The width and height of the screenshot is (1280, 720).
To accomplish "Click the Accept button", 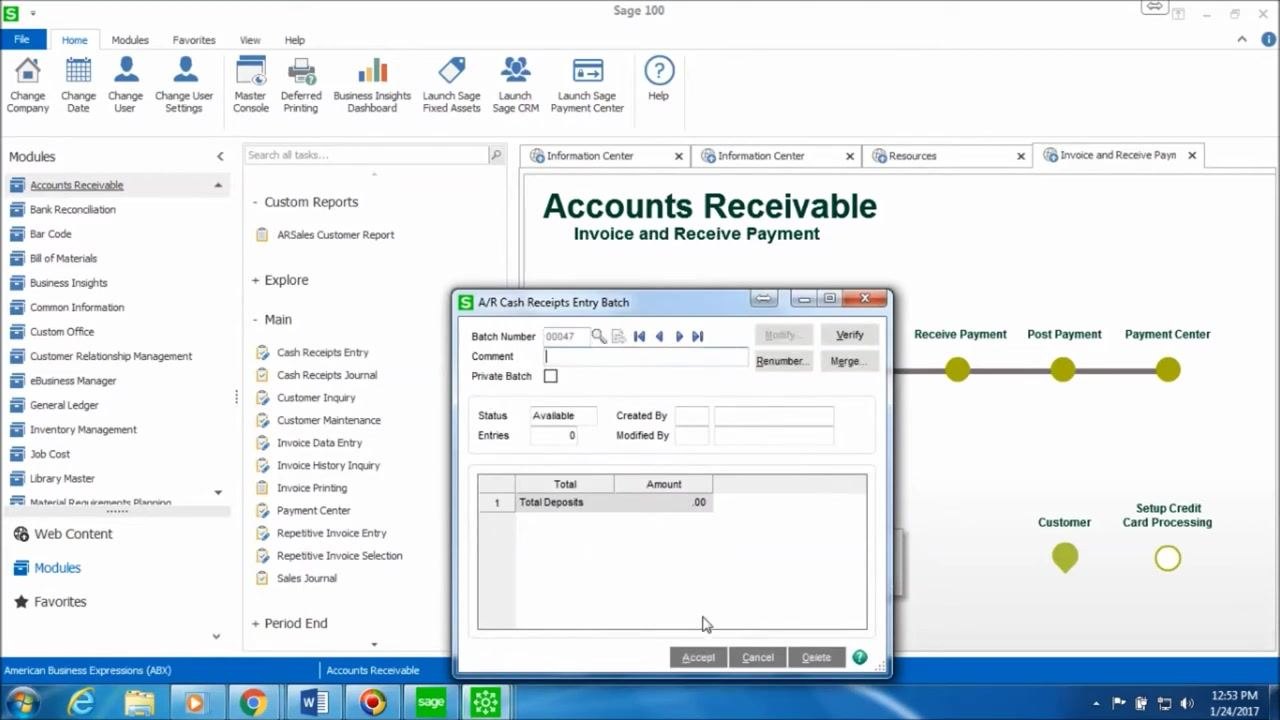I will [x=698, y=657].
